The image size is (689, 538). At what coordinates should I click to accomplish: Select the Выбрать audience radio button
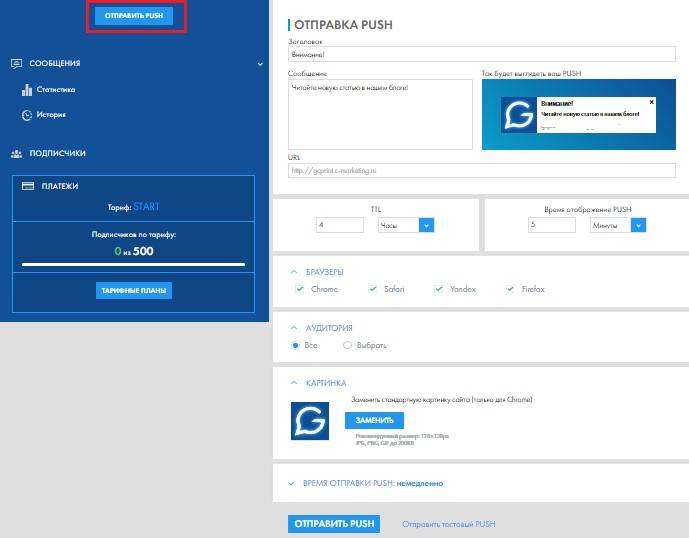tap(347, 345)
